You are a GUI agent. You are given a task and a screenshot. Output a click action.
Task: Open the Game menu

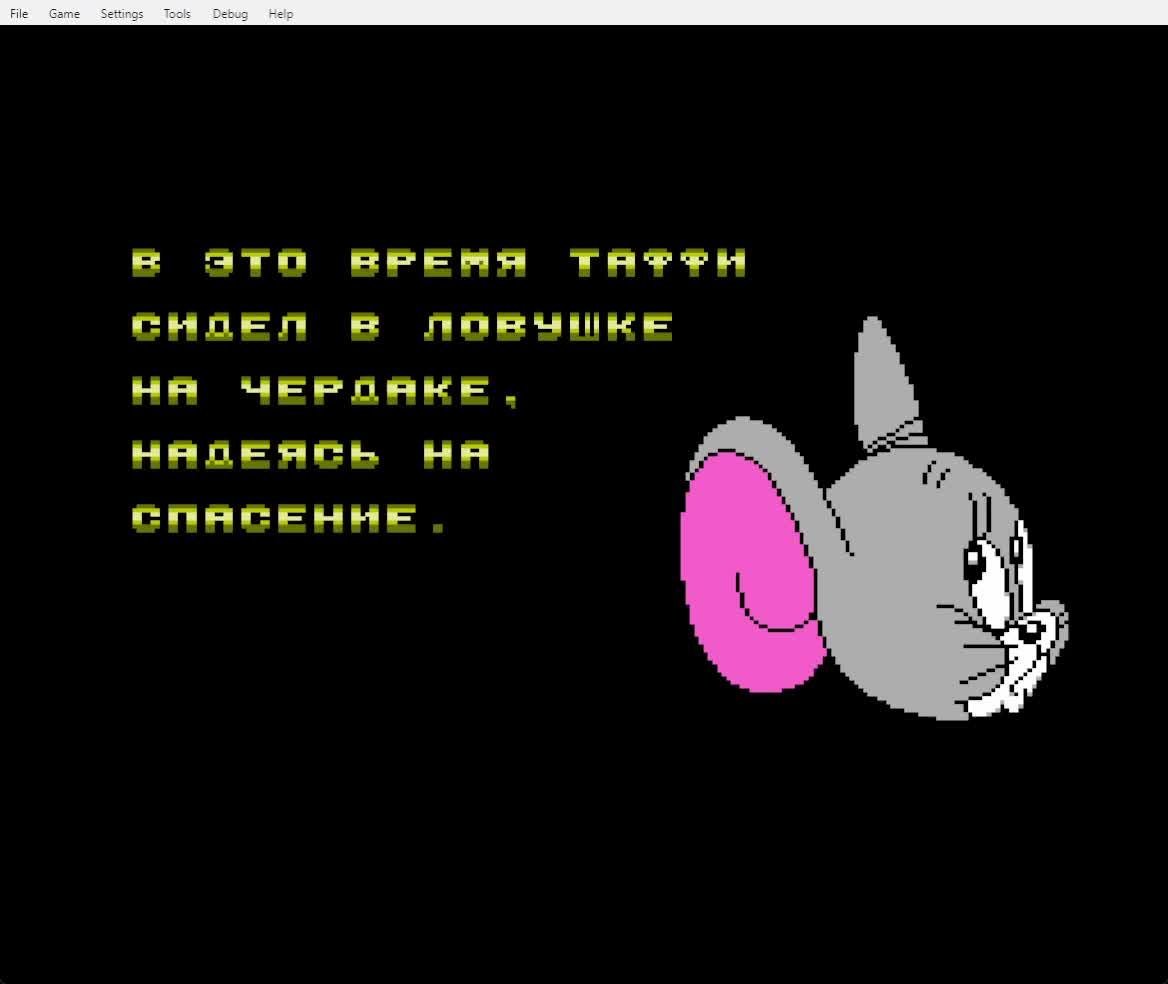64,13
